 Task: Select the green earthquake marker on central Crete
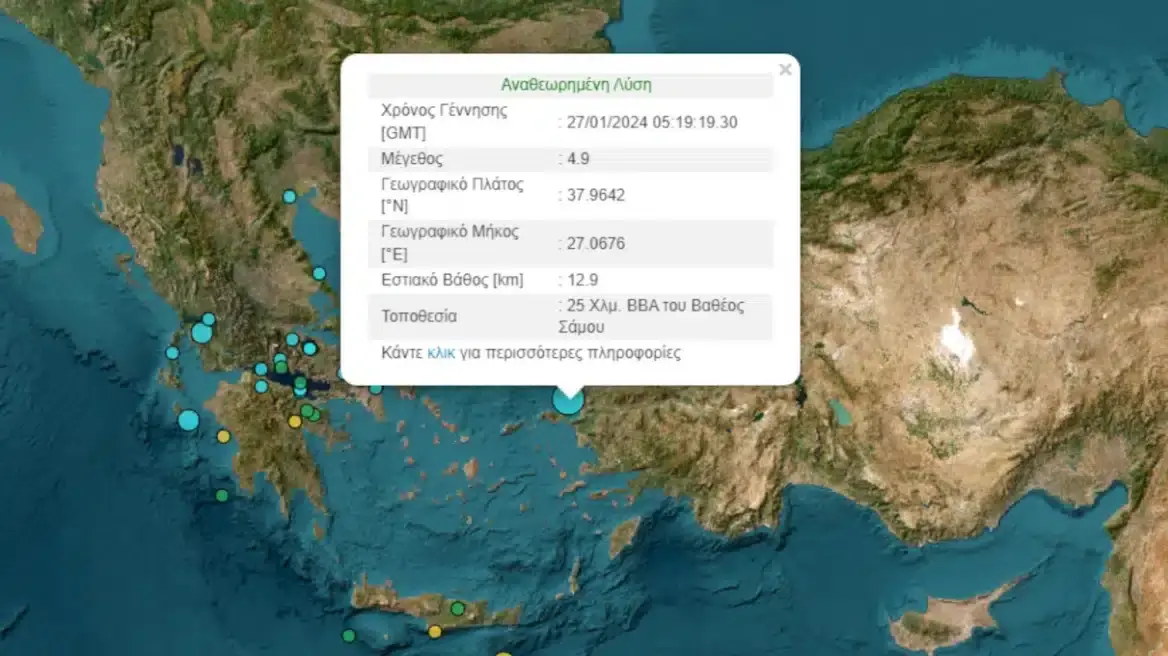point(457,608)
